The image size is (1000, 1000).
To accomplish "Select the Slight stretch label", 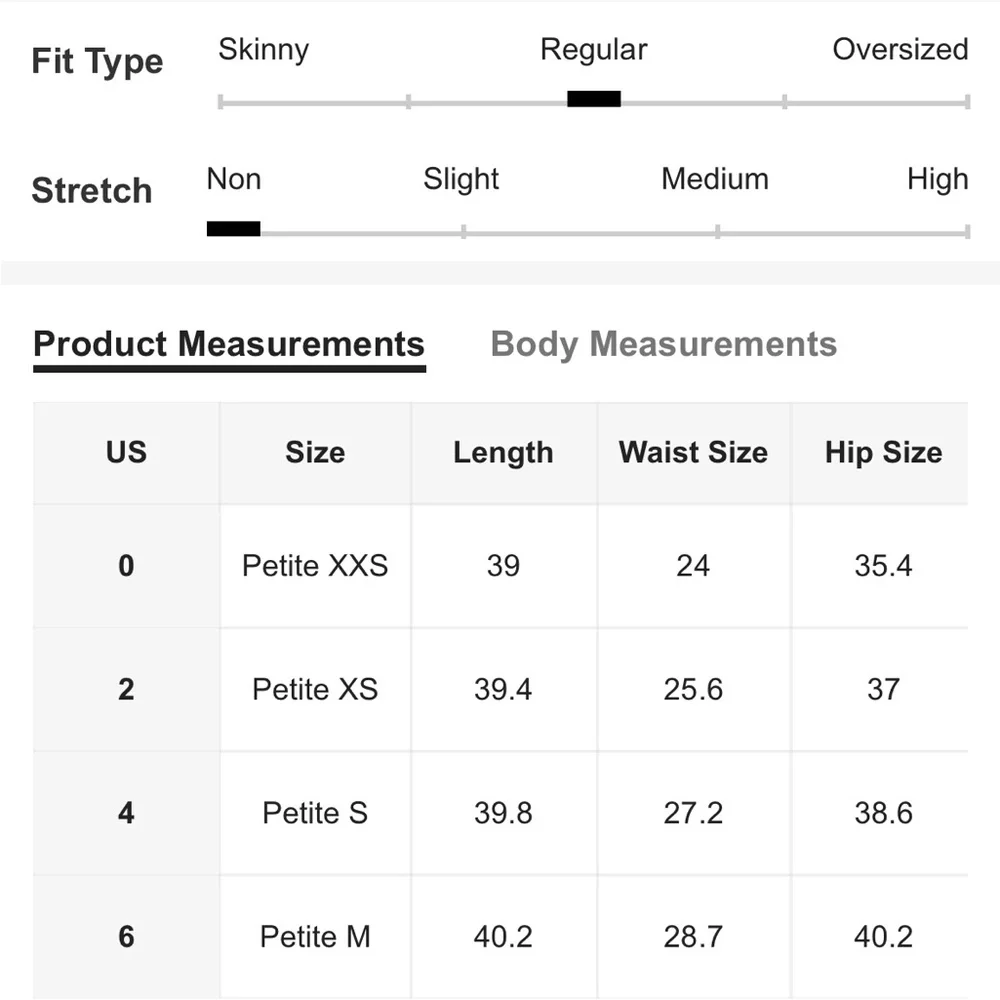I will pos(461,179).
